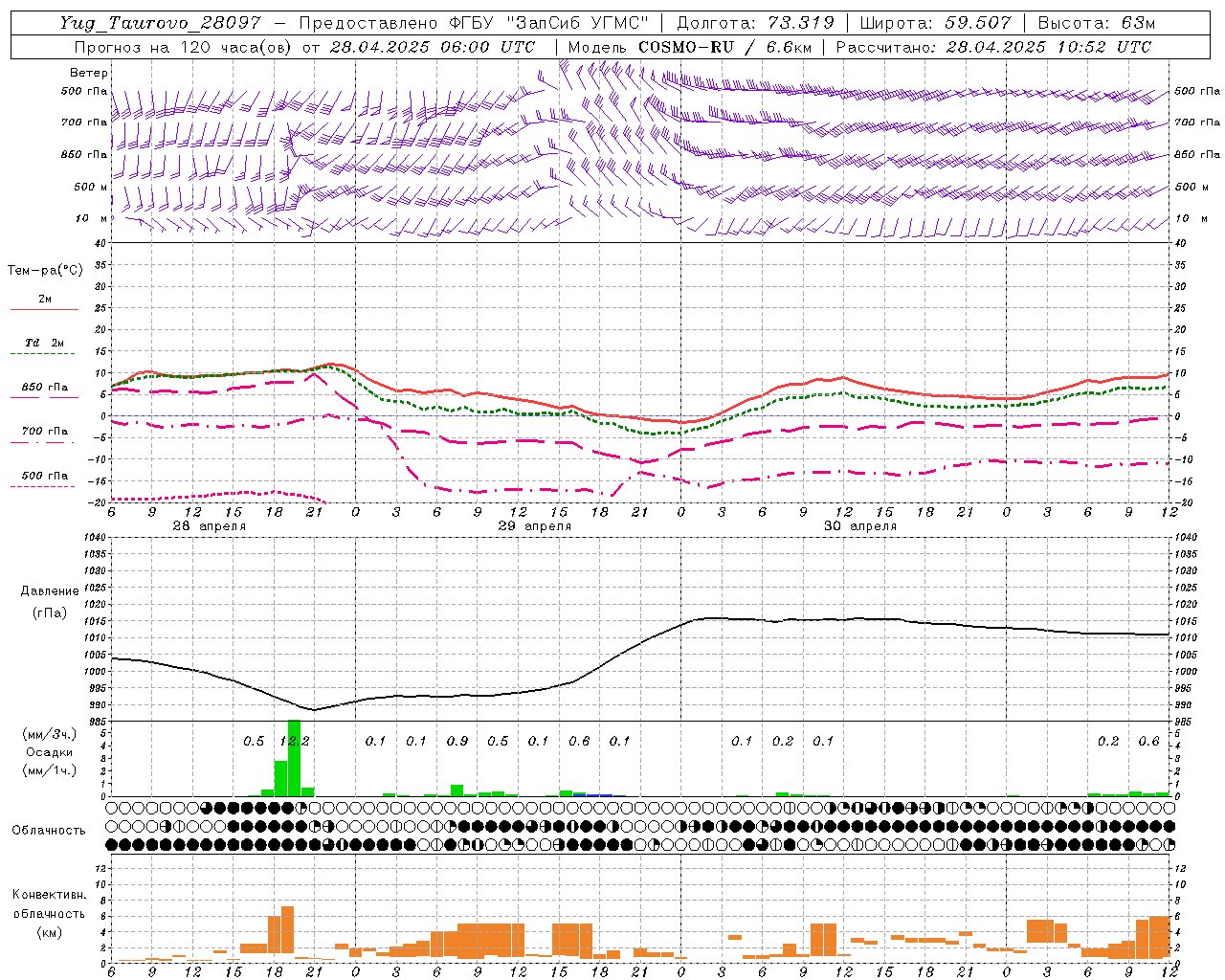Click the "30 апреля" date label

pyautogui.click(x=859, y=526)
